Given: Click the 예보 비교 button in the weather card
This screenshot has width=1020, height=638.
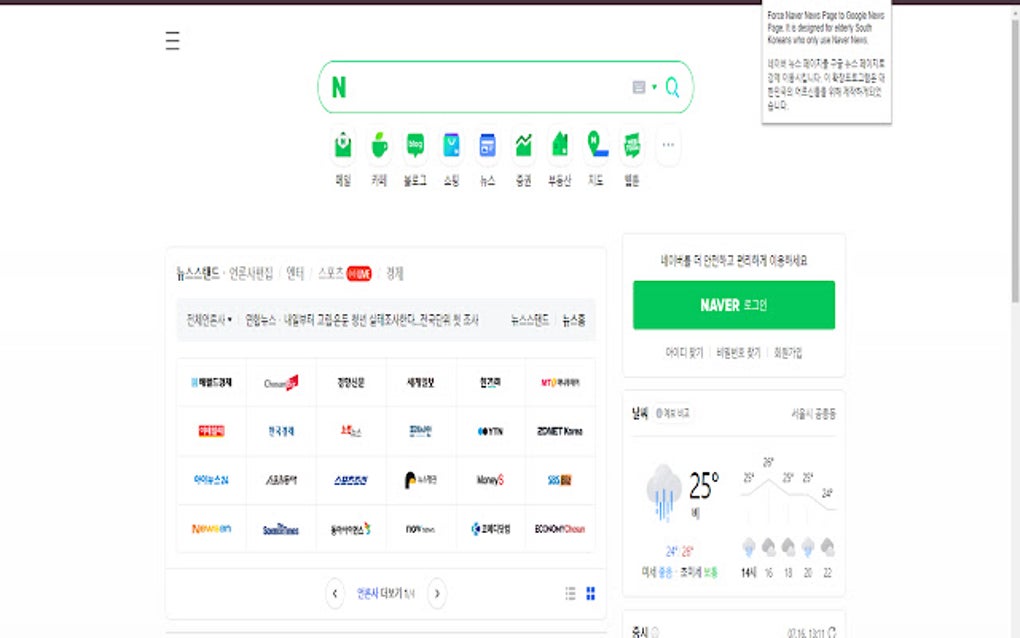Looking at the screenshot, I should 673,413.
